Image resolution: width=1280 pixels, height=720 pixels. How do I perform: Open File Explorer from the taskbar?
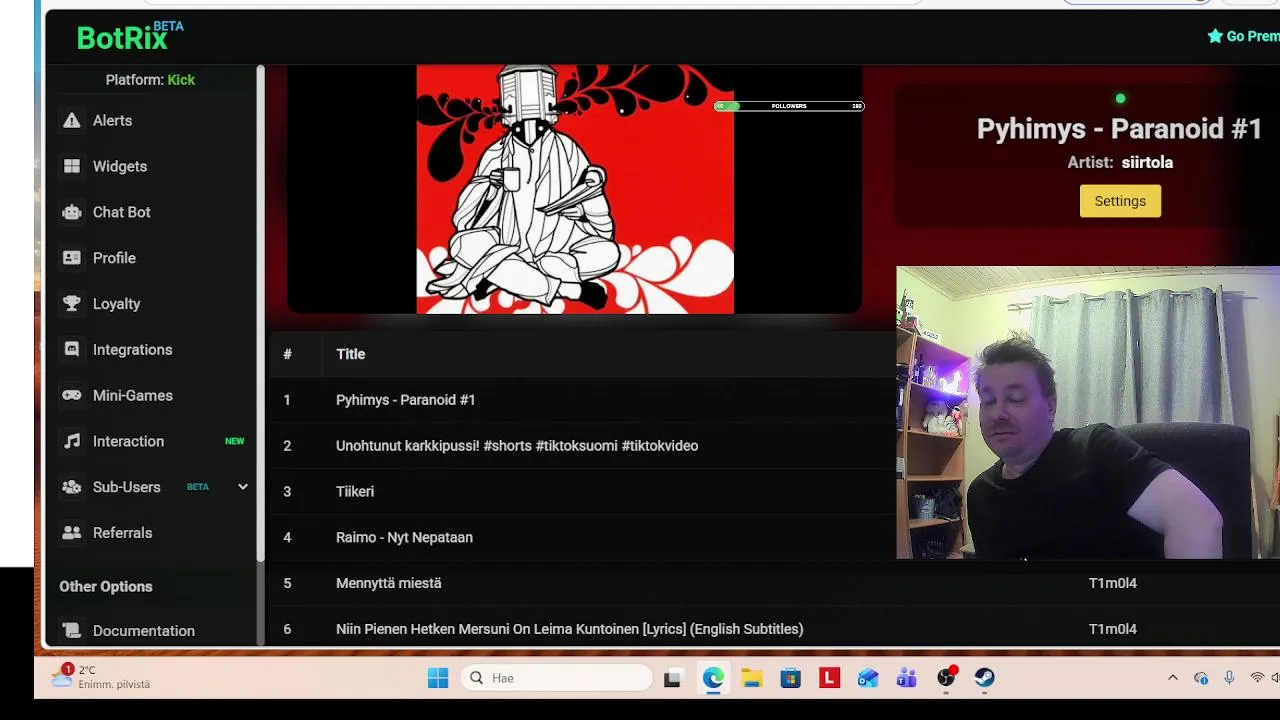coord(752,678)
